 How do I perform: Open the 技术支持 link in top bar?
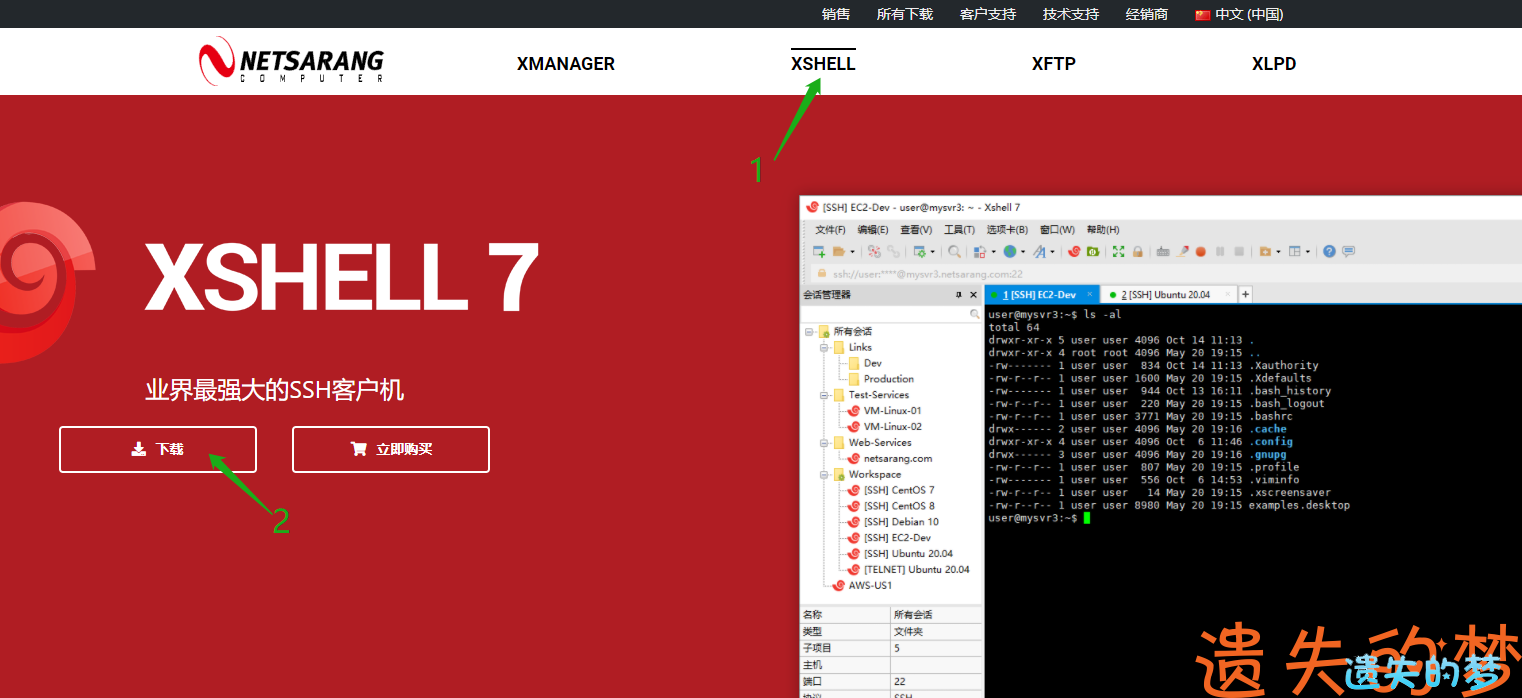[1071, 14]
